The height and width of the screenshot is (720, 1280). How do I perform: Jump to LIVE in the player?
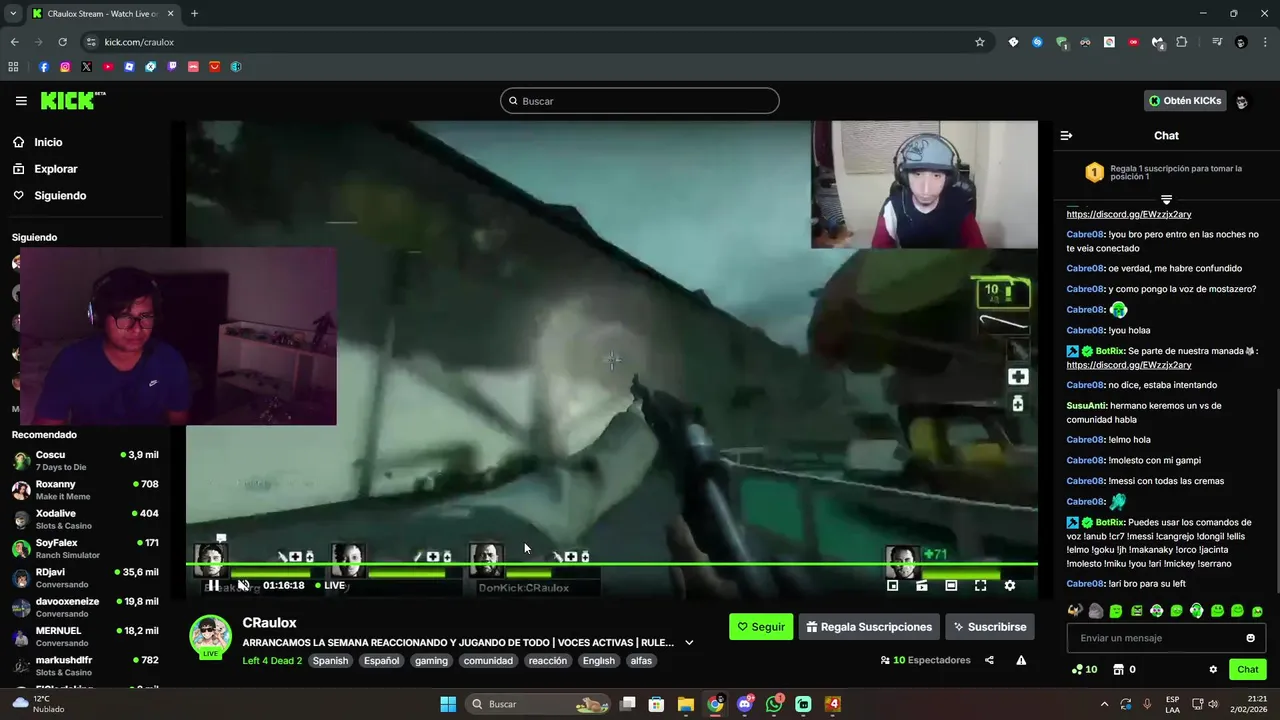pyautogui.click(x=330, y=585)
